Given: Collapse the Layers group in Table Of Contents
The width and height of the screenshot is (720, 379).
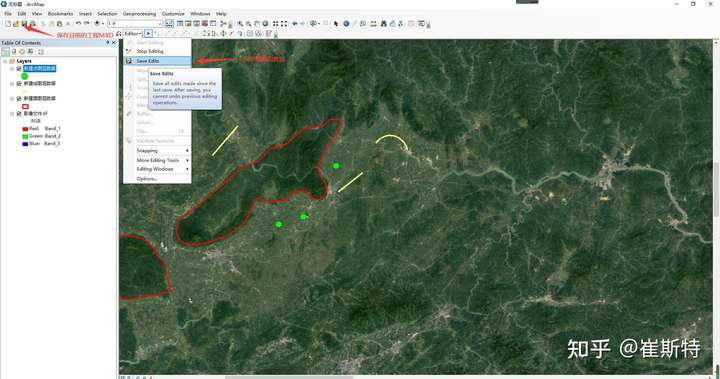Looking at the screenshot, I should coord(5,61).
